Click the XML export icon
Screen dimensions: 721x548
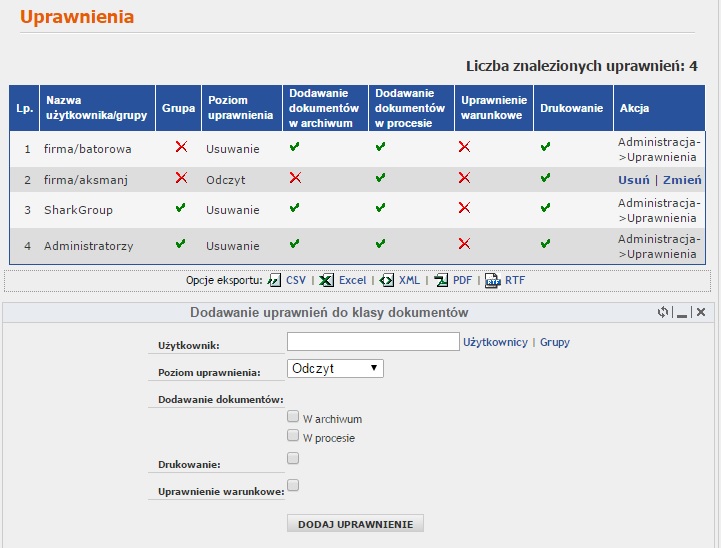(387, 280)
